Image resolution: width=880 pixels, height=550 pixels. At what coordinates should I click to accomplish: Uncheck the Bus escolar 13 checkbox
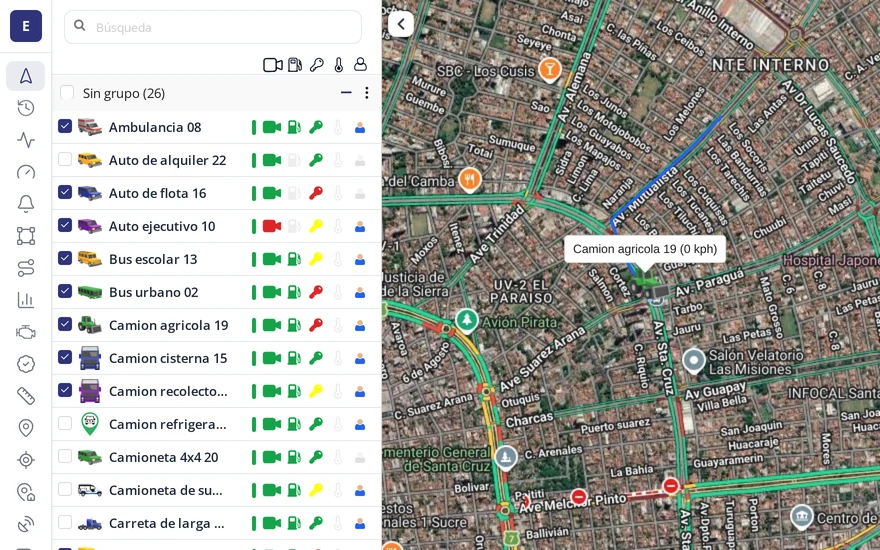tap(65, 258)
